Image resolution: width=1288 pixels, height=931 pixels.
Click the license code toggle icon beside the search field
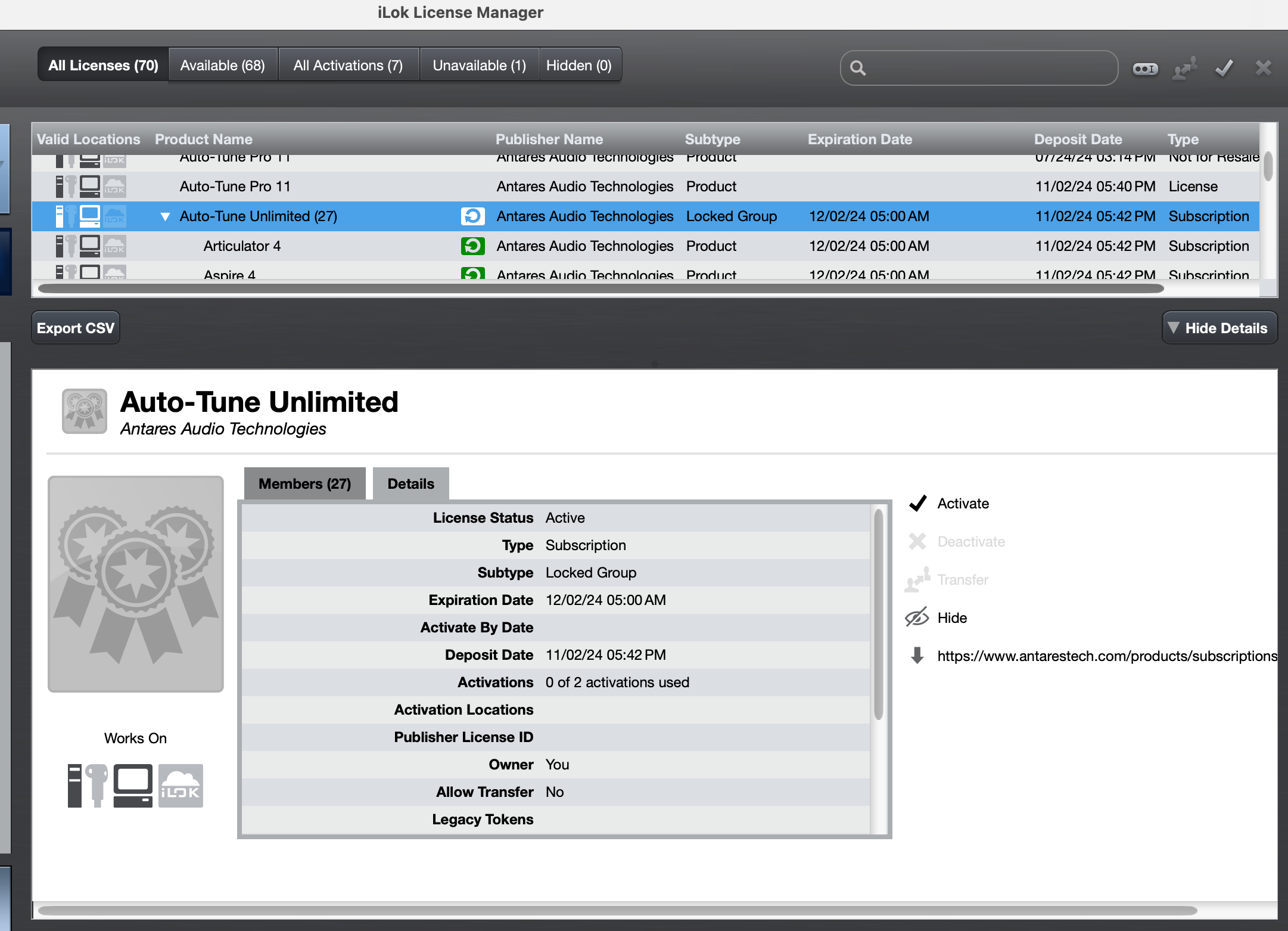click(x=1144, y=68)
